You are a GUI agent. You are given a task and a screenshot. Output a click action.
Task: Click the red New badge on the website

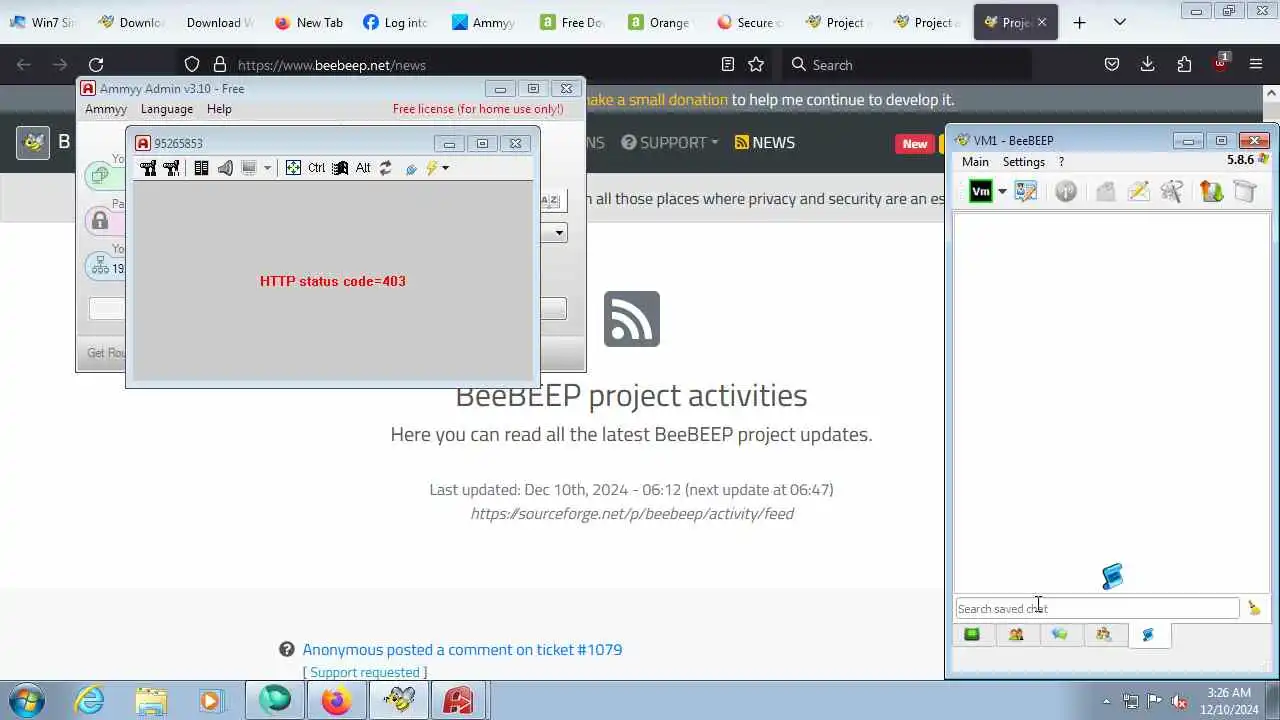tap(915, 144)
